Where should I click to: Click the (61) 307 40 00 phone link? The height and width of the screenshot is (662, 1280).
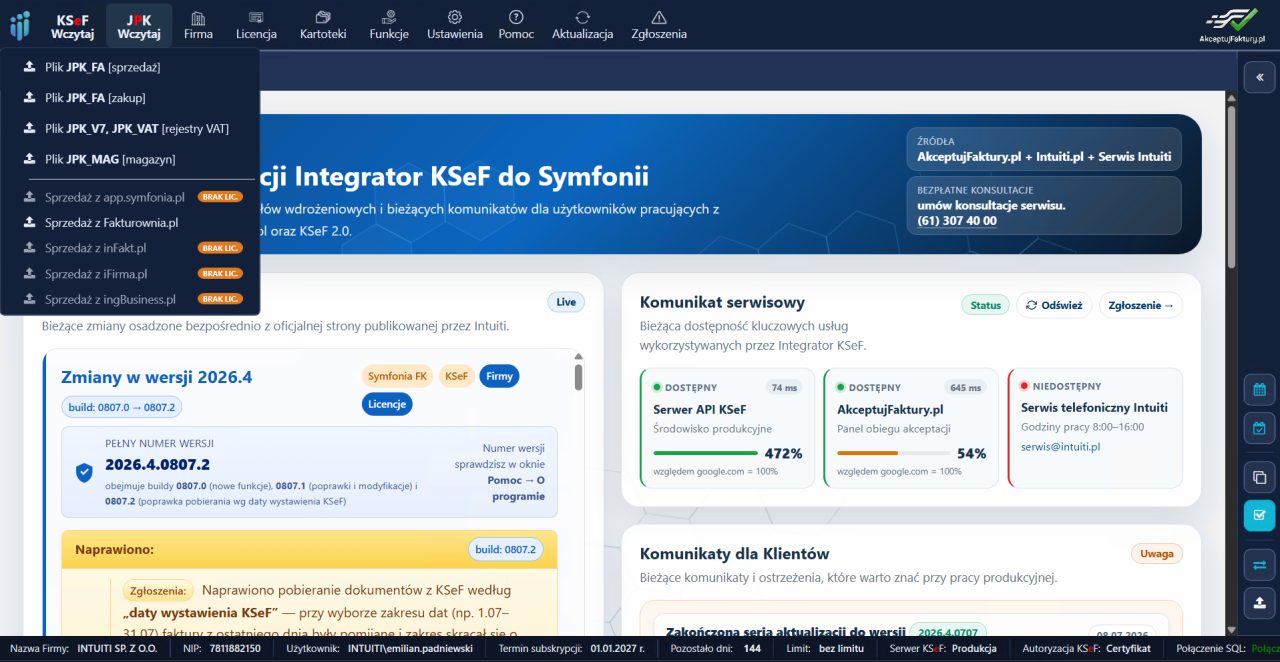(x=957, y=221)
